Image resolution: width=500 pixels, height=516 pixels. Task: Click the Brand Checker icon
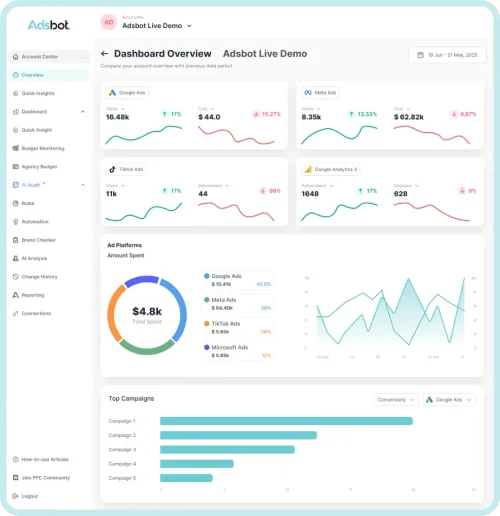[15, 240]
